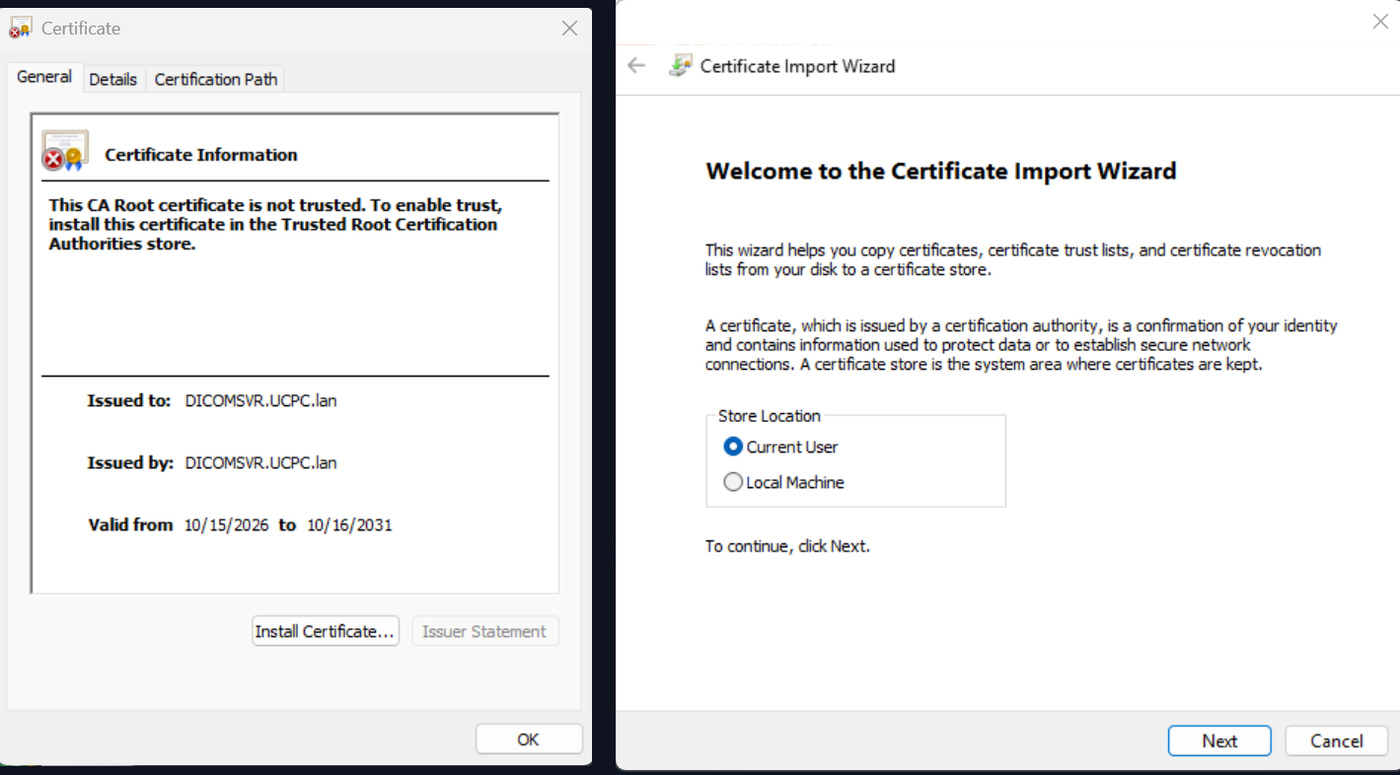The image size is (1400, 775).
Task: Proceed with the wizard's Next button
Action: coord(1219,741)
